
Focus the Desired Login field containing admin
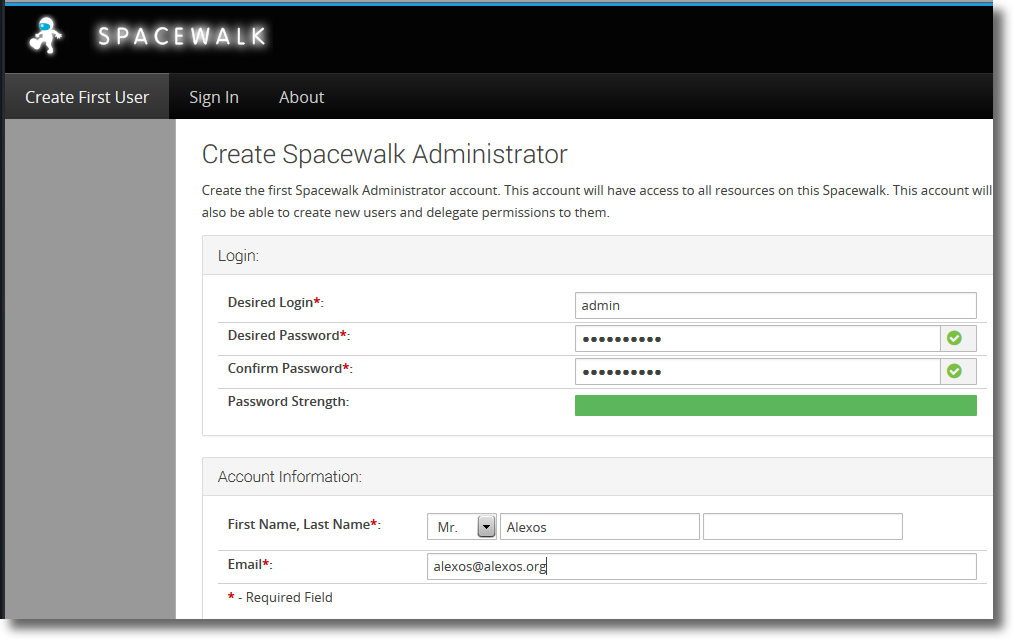pyautogui.click(x=775, y=306)
